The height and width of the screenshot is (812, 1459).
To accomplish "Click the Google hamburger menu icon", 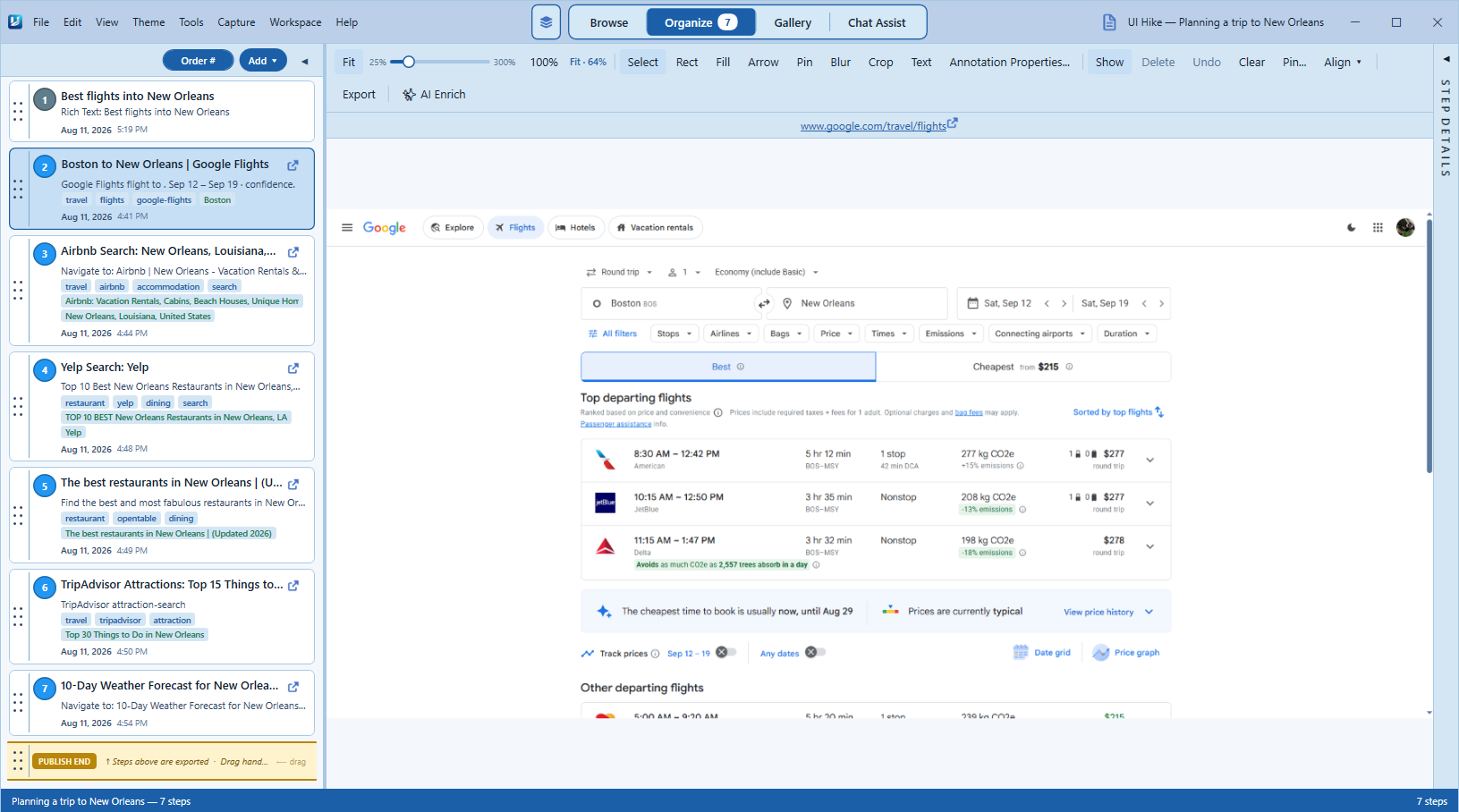I will [347, 228].
